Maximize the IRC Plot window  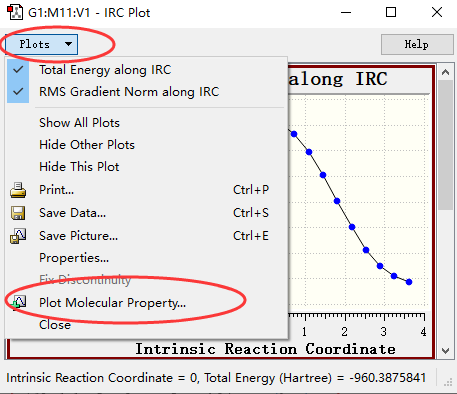pos(391,12)
